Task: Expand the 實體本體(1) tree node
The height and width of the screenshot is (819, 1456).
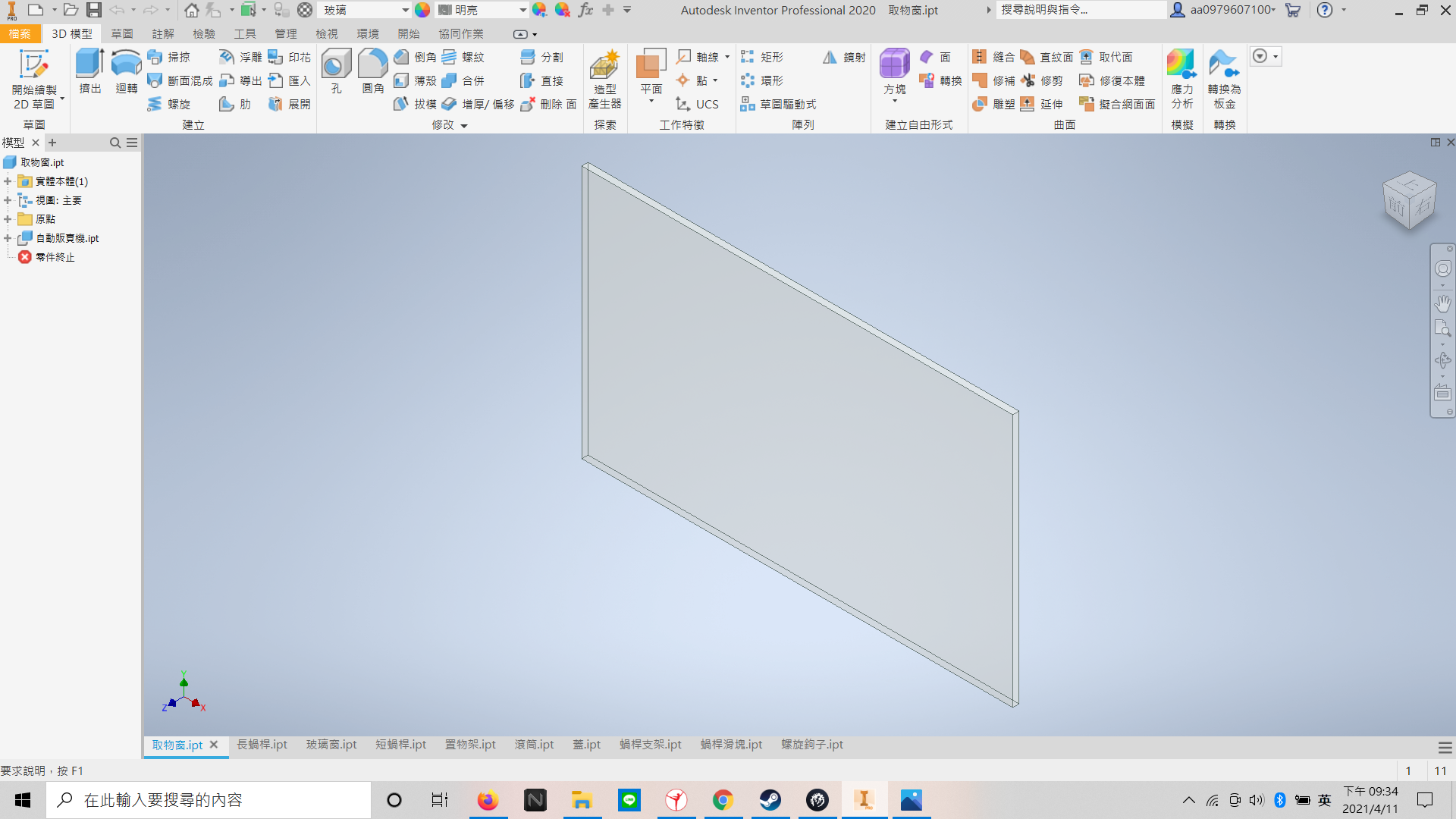Action: click(8, 181)
